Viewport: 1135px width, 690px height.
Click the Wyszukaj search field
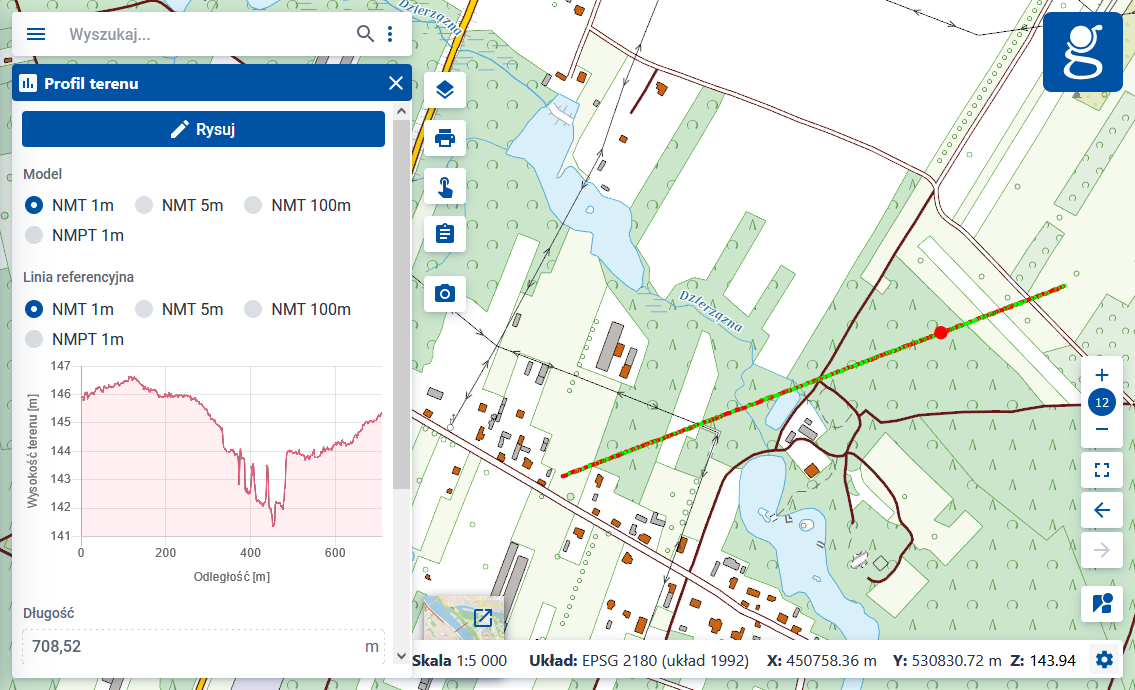pos(205,34)
